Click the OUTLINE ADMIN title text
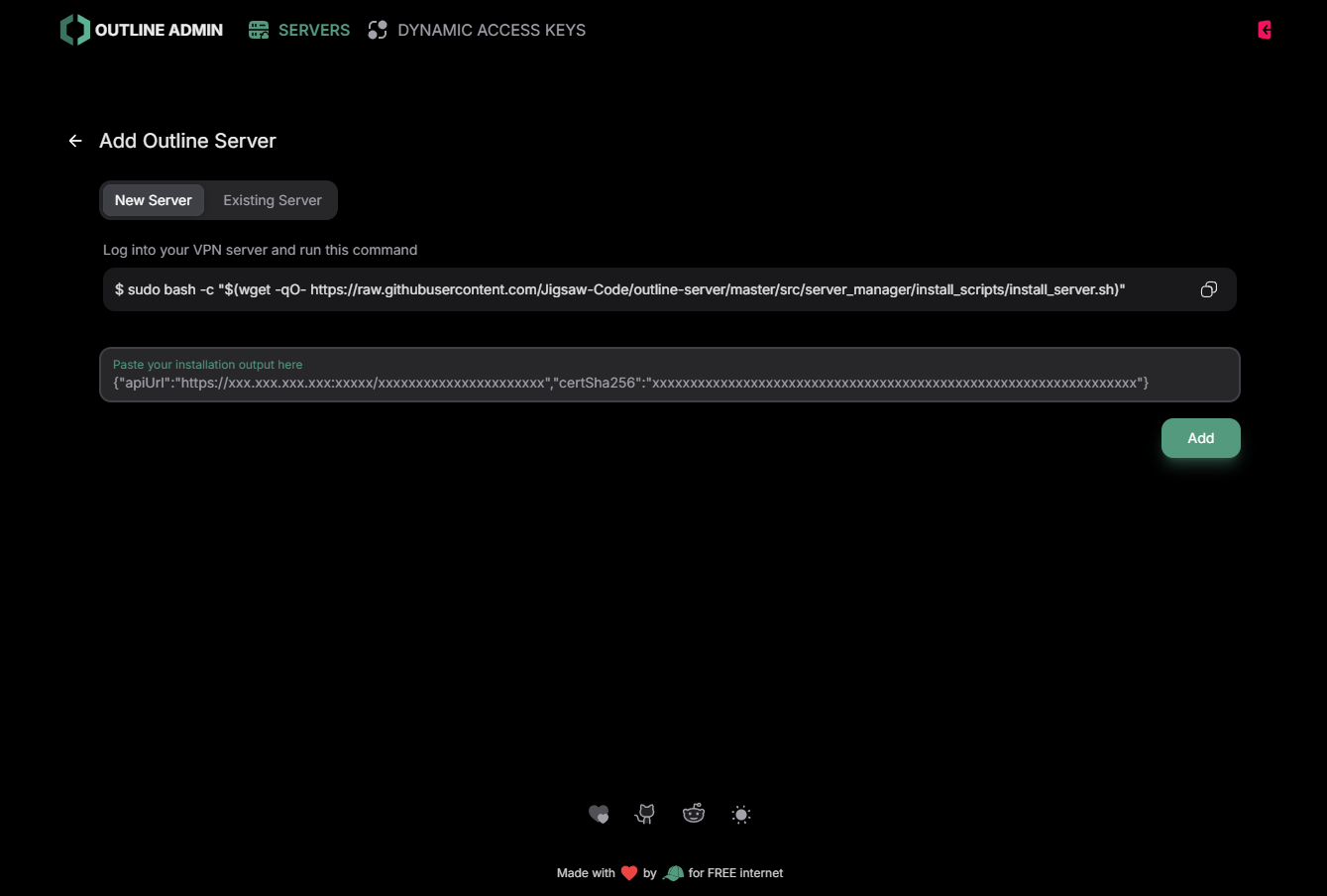 pyautogui.click(x=159, y=30)
